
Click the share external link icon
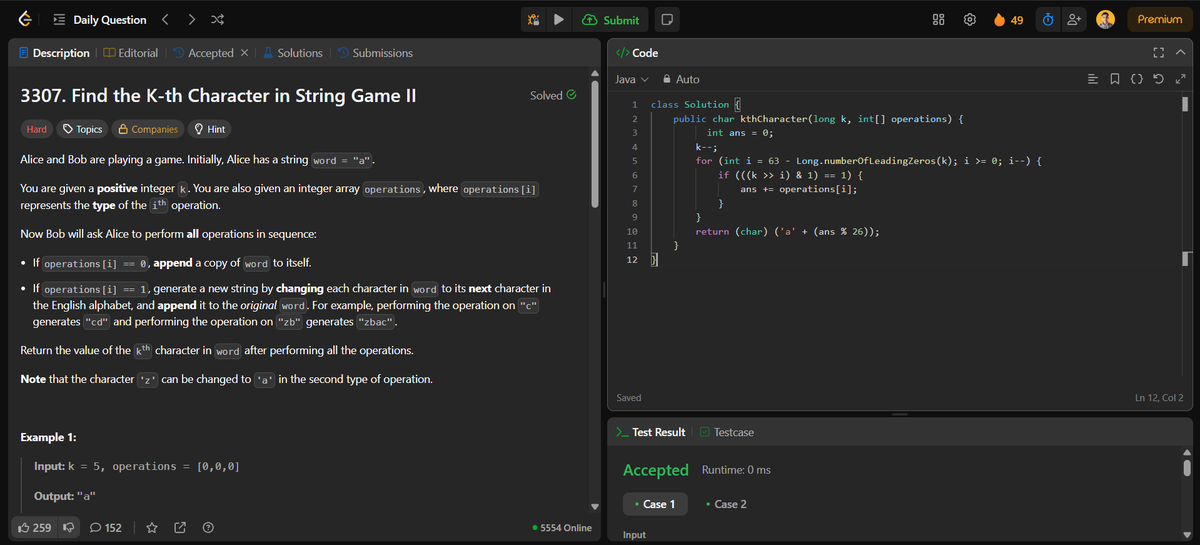(x=180, y=527)
